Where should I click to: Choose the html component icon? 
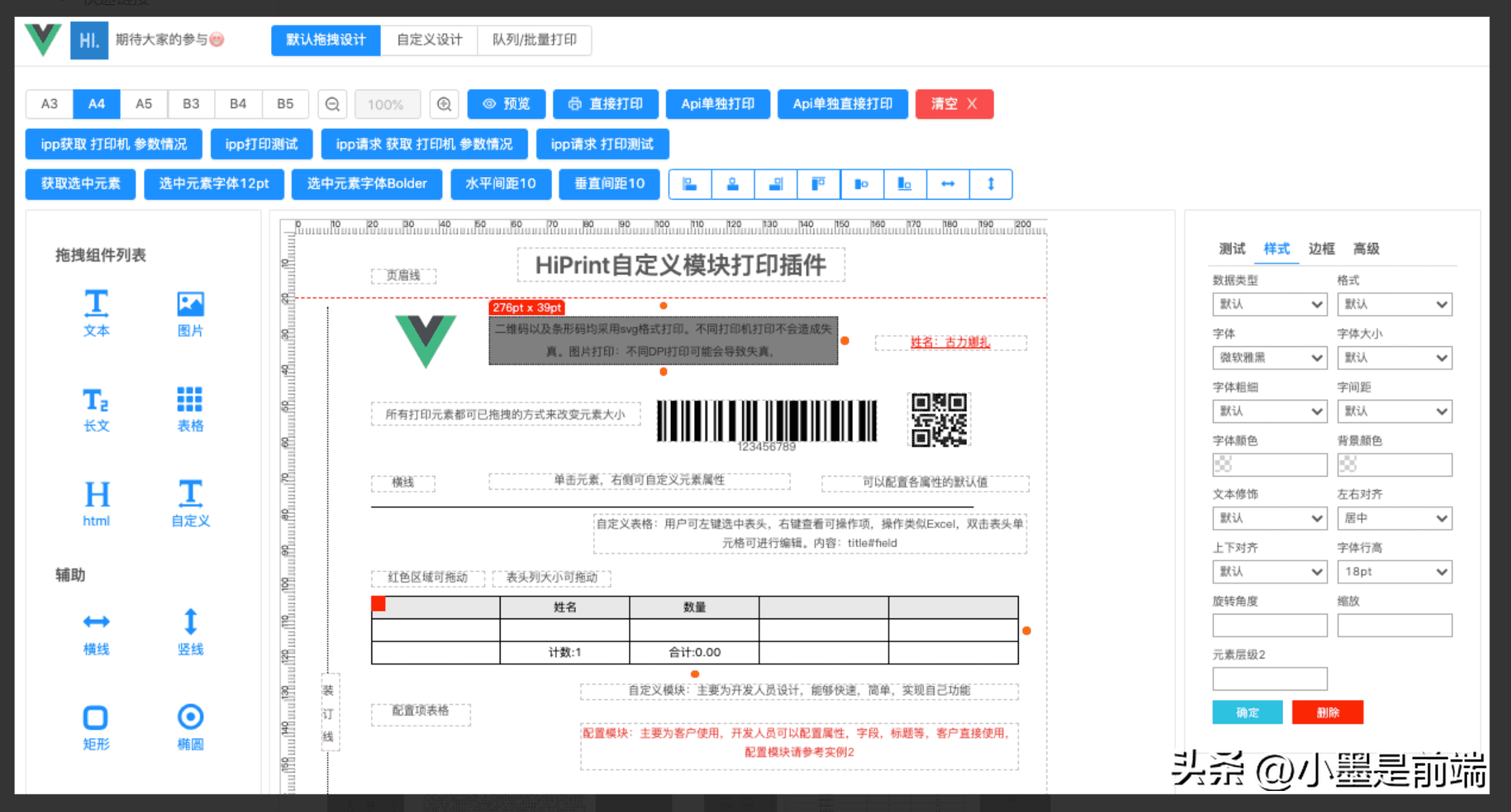click(96, 494)
